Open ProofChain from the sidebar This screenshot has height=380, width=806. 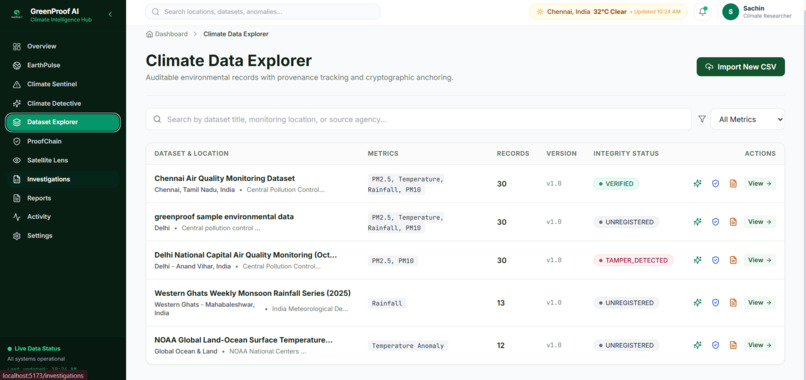63,141
